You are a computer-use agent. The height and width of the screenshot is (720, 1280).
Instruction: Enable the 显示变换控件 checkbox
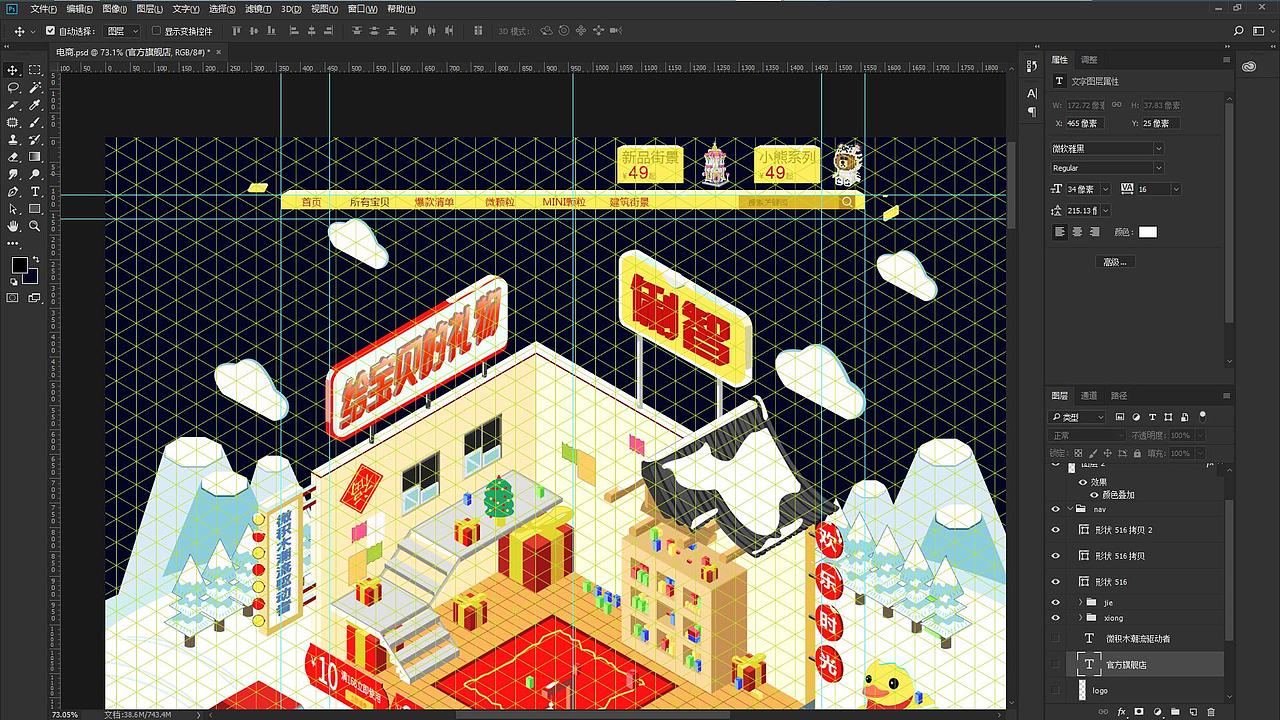coord(157,31)
